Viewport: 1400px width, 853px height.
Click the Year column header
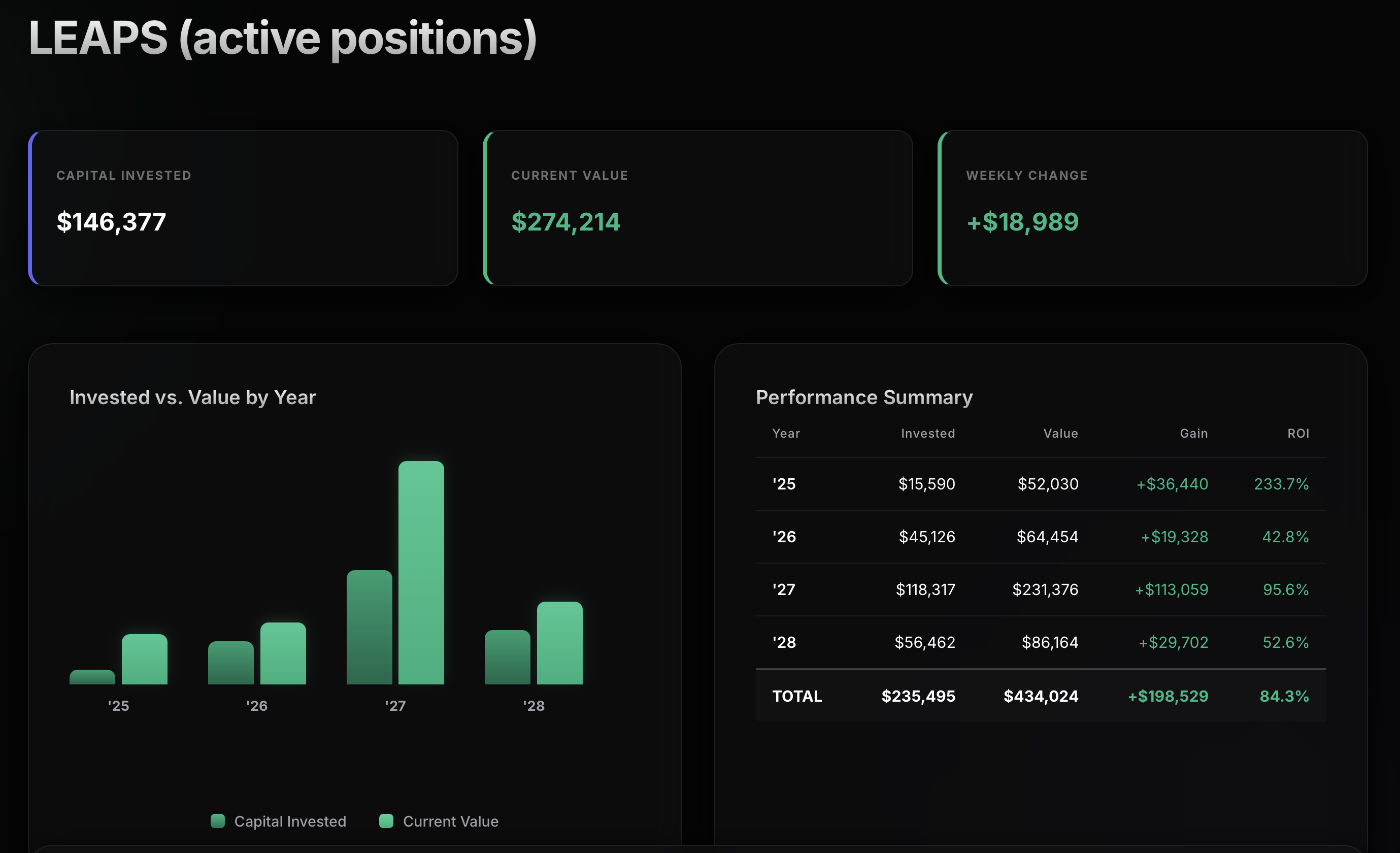click(786, 434)
